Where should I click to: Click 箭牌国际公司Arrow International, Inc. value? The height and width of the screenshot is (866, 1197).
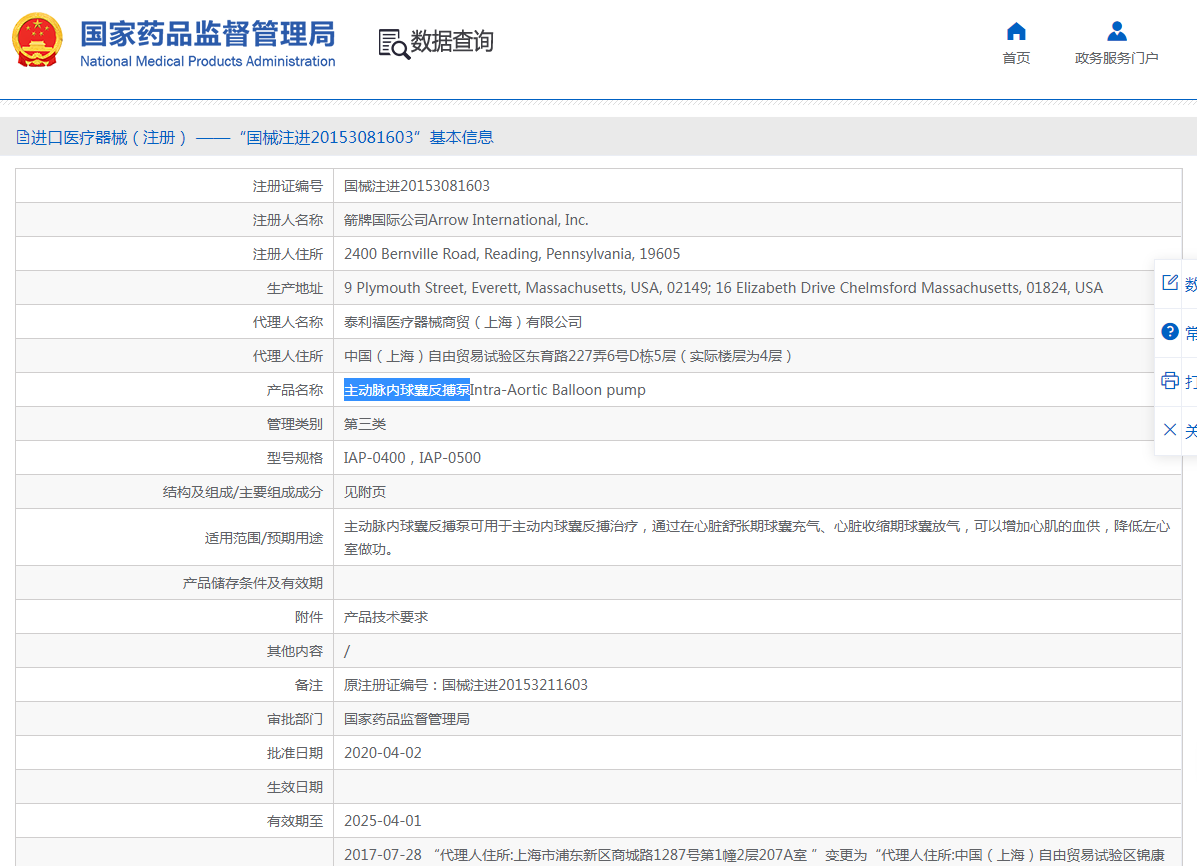[x=466, y=220]
